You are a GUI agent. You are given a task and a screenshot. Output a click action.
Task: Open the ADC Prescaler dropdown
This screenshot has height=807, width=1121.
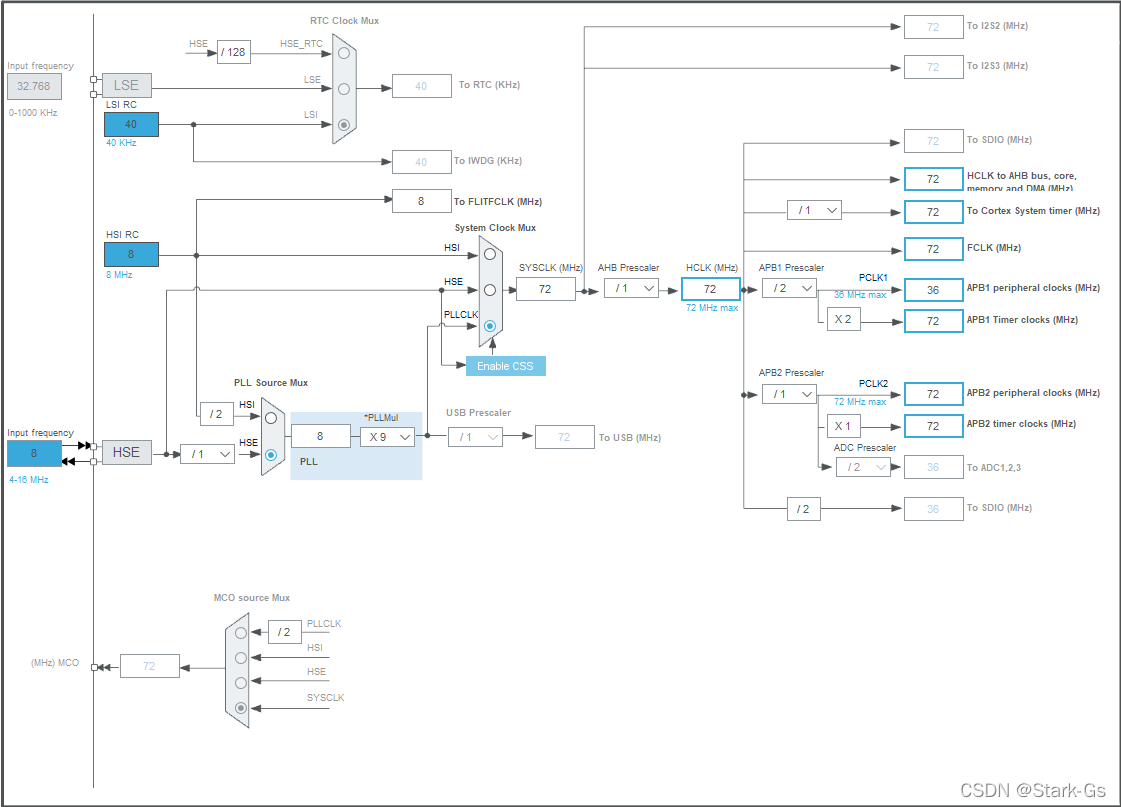click(x=862, y=467)
